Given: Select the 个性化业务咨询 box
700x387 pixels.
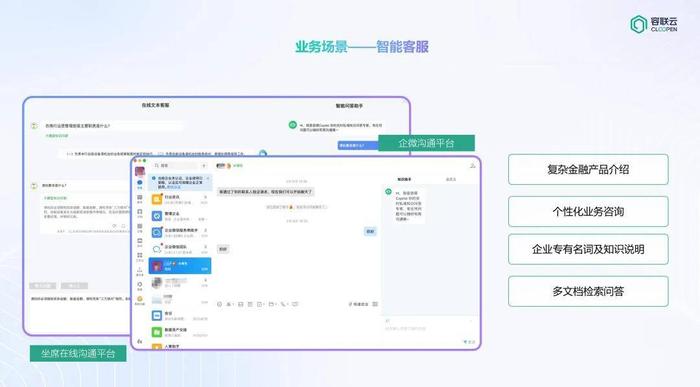Looking at the screenshot, I should point(588,212).
